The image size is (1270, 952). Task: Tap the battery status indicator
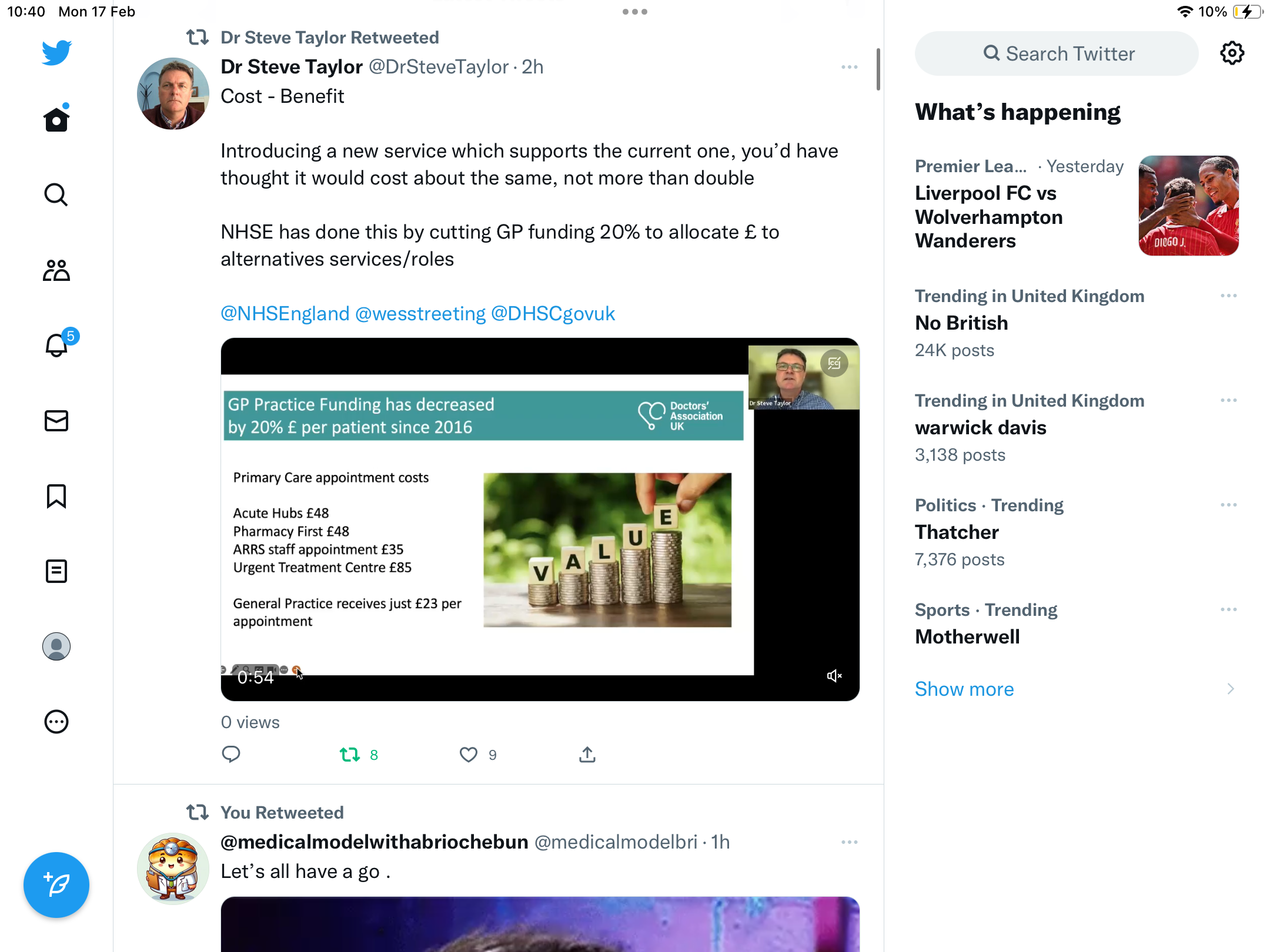(1248, 12)
